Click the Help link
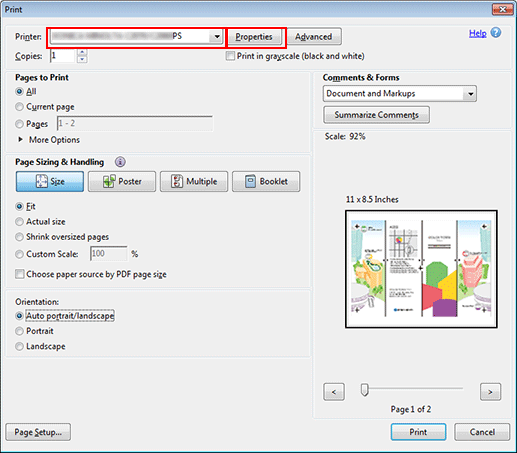This screenshot has height=453, width=517. 477,33
